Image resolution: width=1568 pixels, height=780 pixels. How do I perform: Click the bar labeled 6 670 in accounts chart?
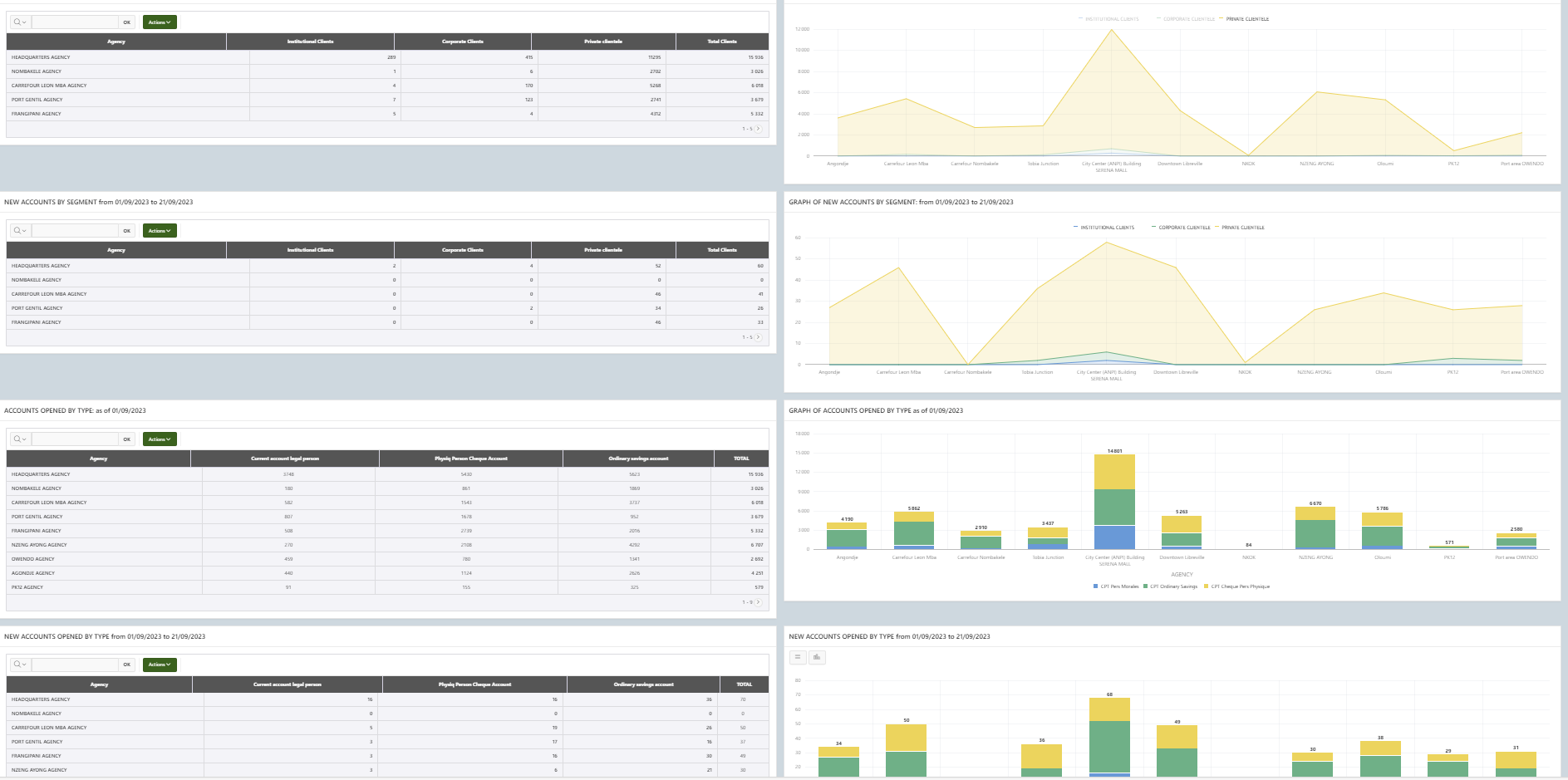(x=1315, y=527)
